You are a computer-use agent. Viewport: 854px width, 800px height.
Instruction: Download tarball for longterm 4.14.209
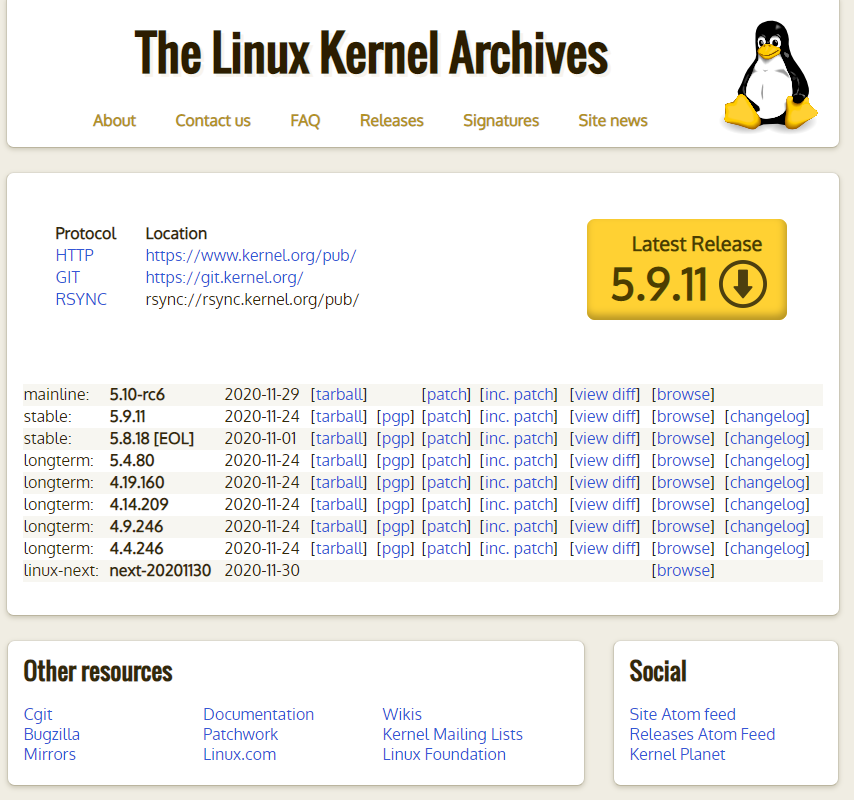coord(339,504)
